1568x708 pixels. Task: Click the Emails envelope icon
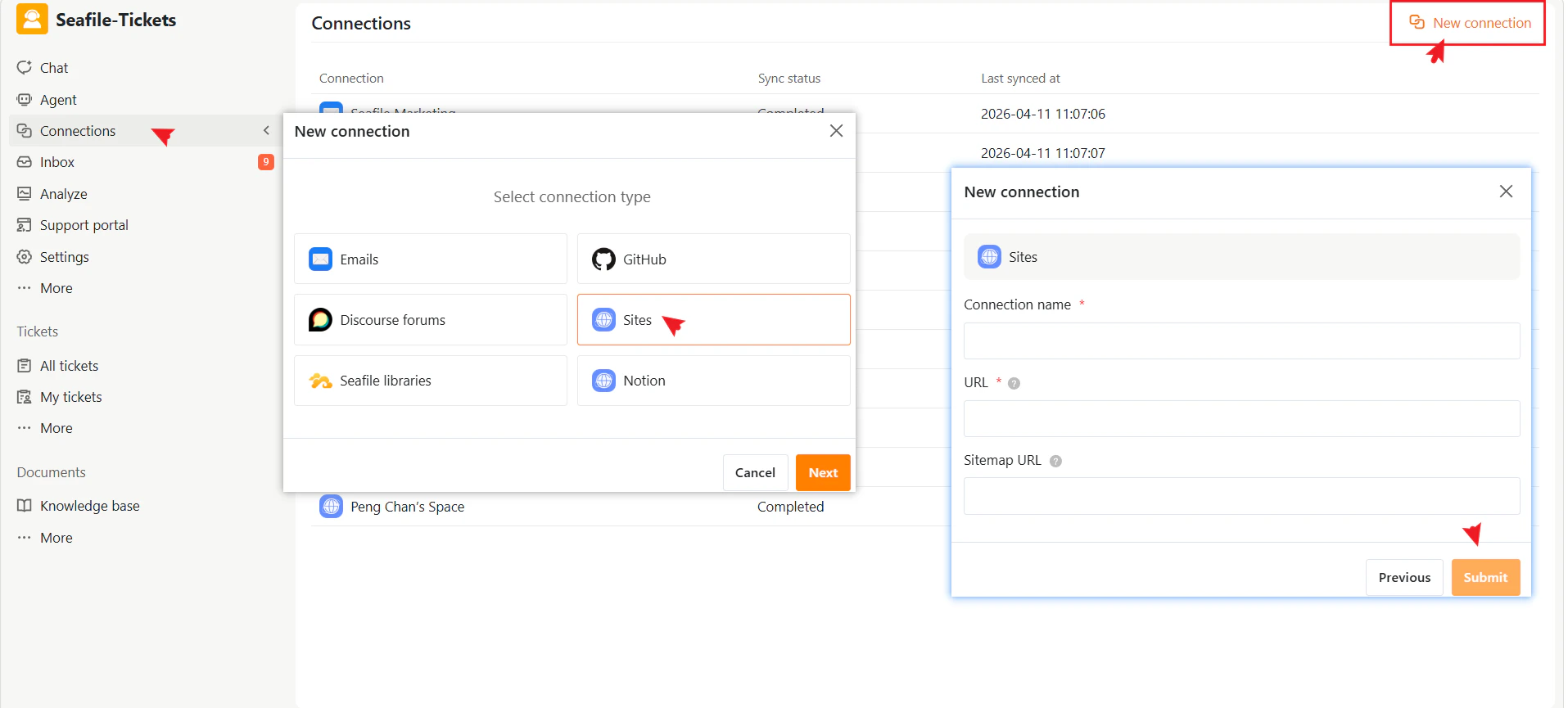click(321, 259)
